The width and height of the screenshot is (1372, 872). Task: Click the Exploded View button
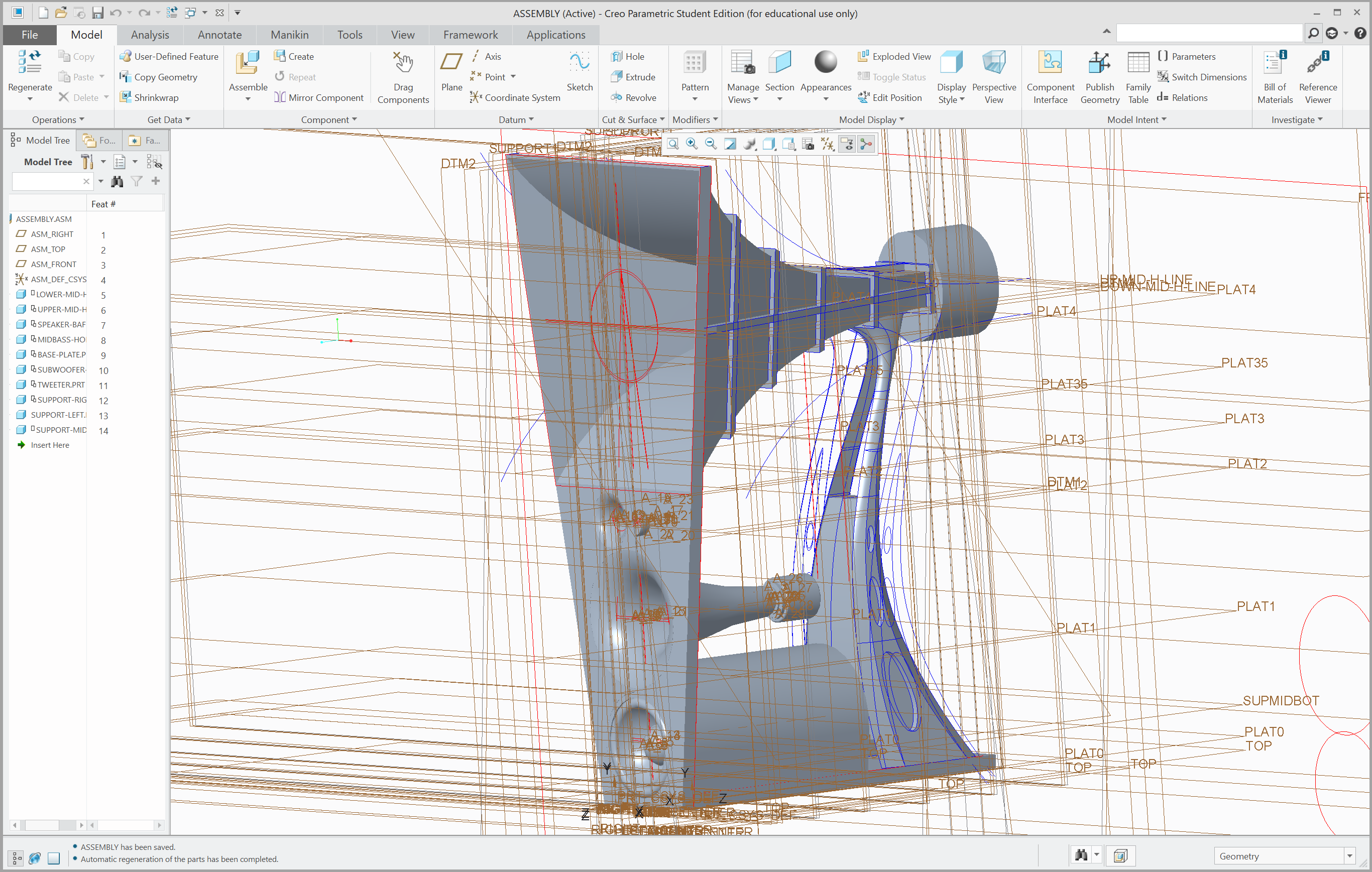894,56
